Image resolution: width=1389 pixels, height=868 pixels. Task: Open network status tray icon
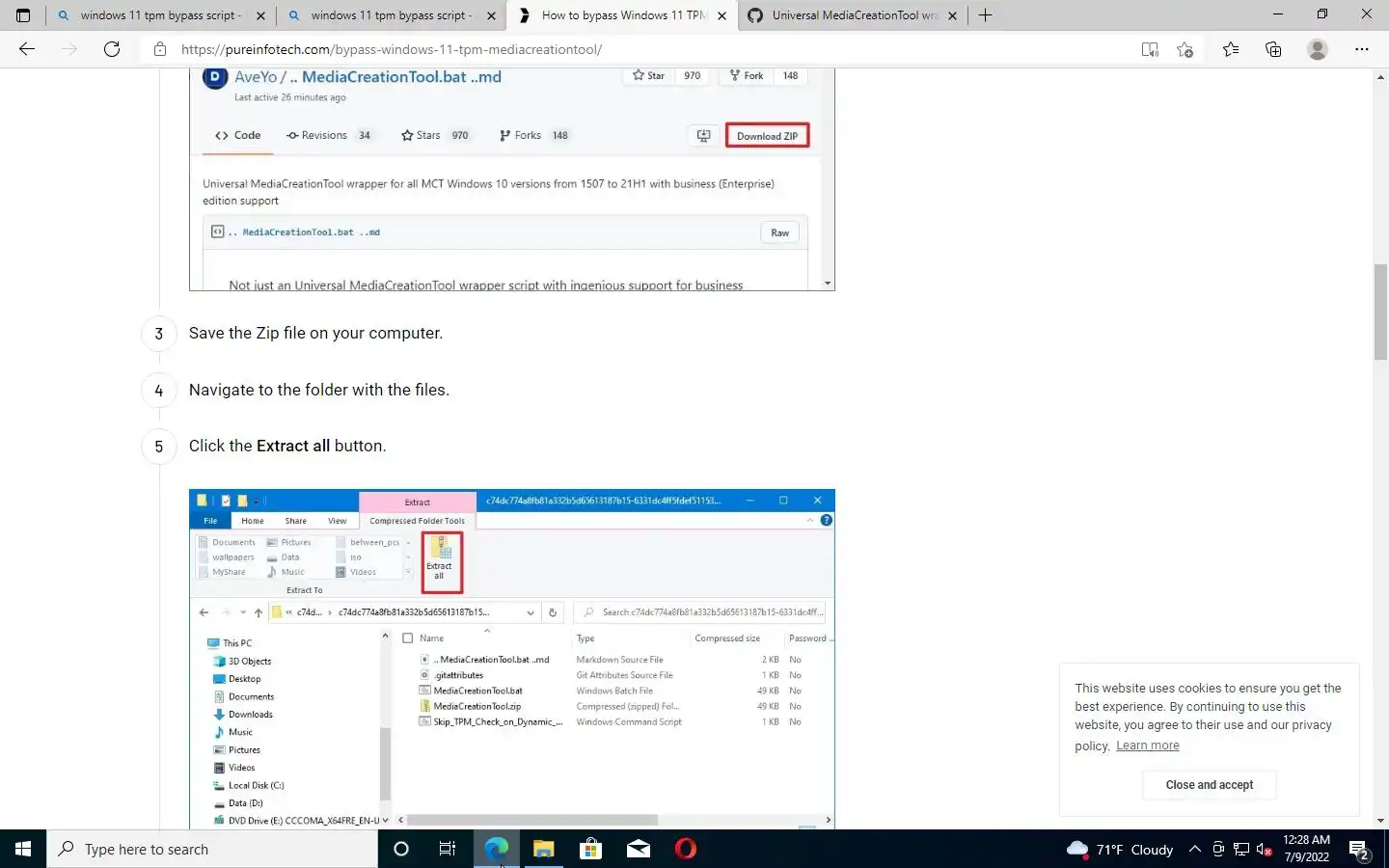(1241, 849)
